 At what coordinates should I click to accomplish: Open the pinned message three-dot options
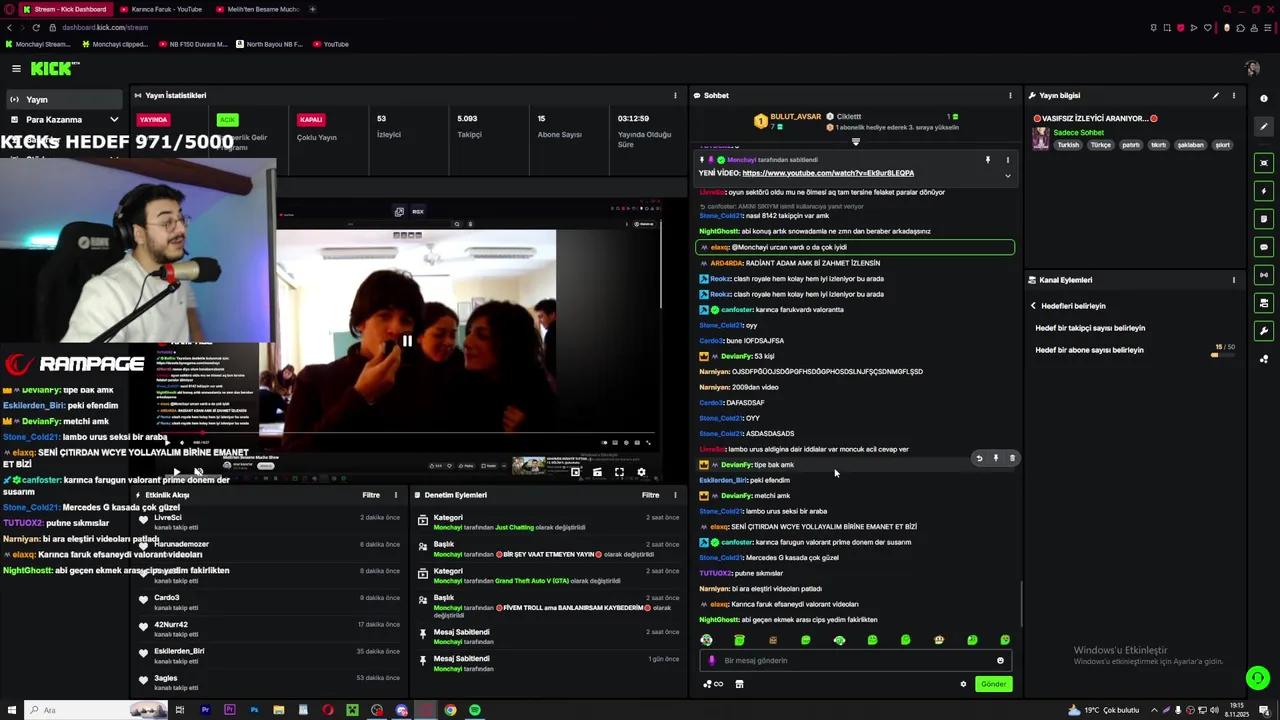[x=1007, y=160]
